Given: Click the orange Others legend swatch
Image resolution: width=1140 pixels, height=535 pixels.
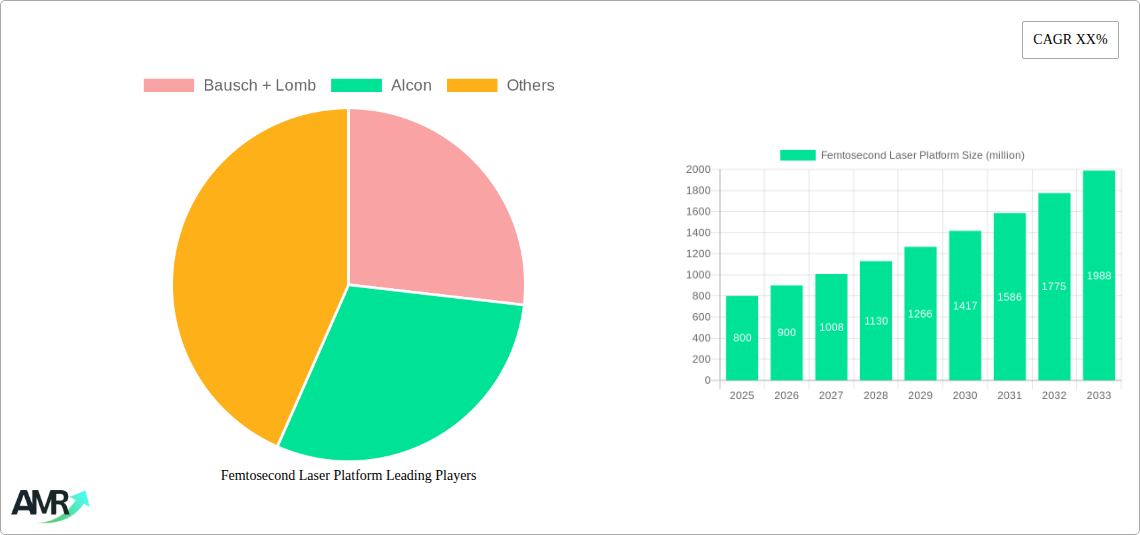Looking at the screenshot, I should (472, 86).
